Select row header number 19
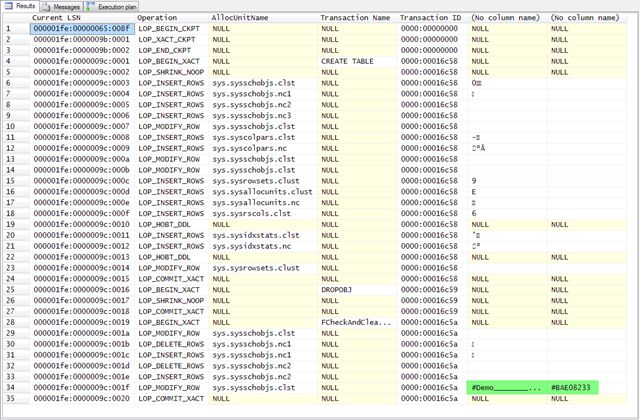 coord(16,224)
